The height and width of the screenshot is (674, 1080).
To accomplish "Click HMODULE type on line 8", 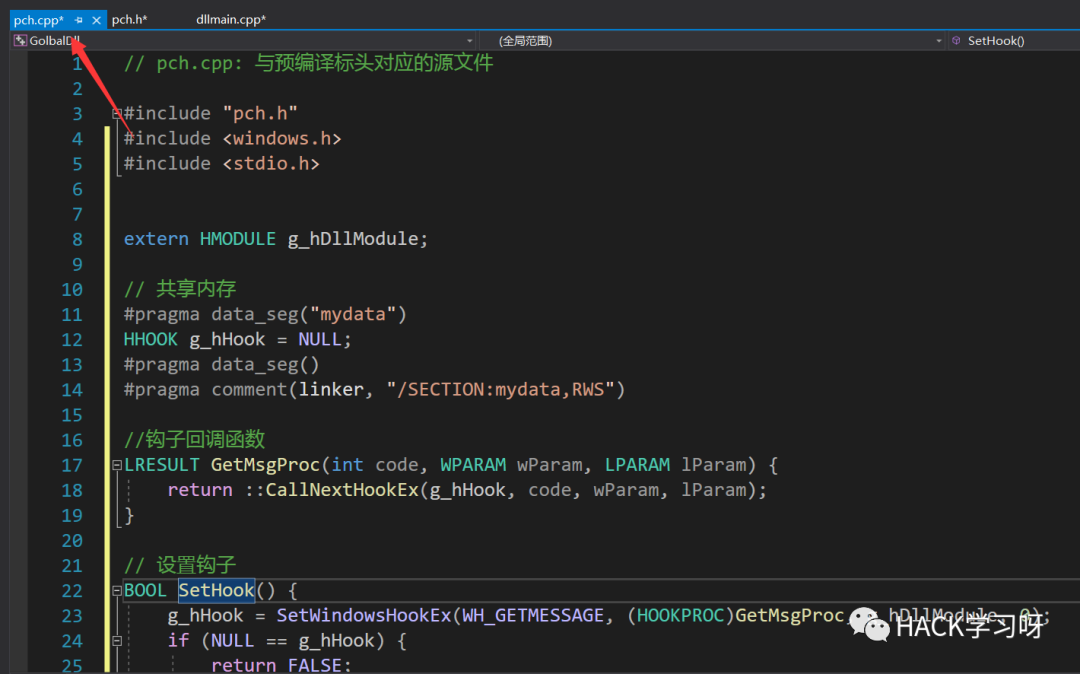I will [238, 239].
